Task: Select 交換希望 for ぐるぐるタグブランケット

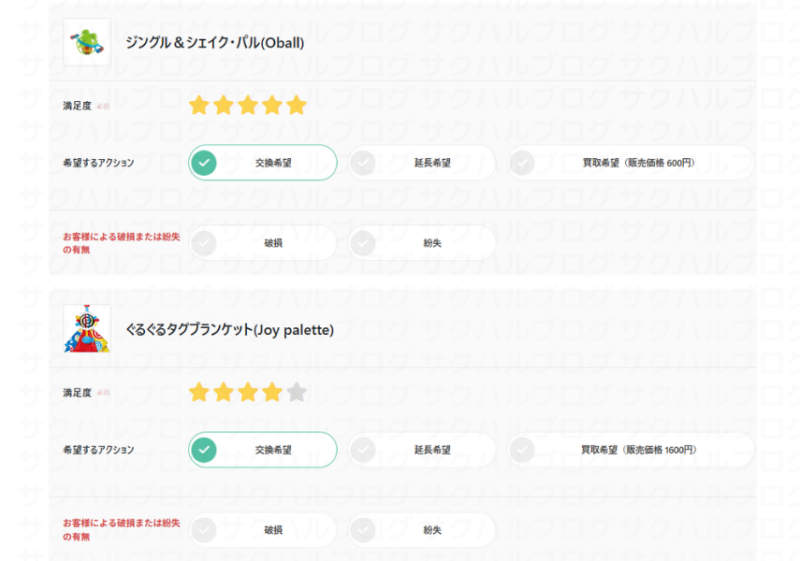Action: pos(263,450)
